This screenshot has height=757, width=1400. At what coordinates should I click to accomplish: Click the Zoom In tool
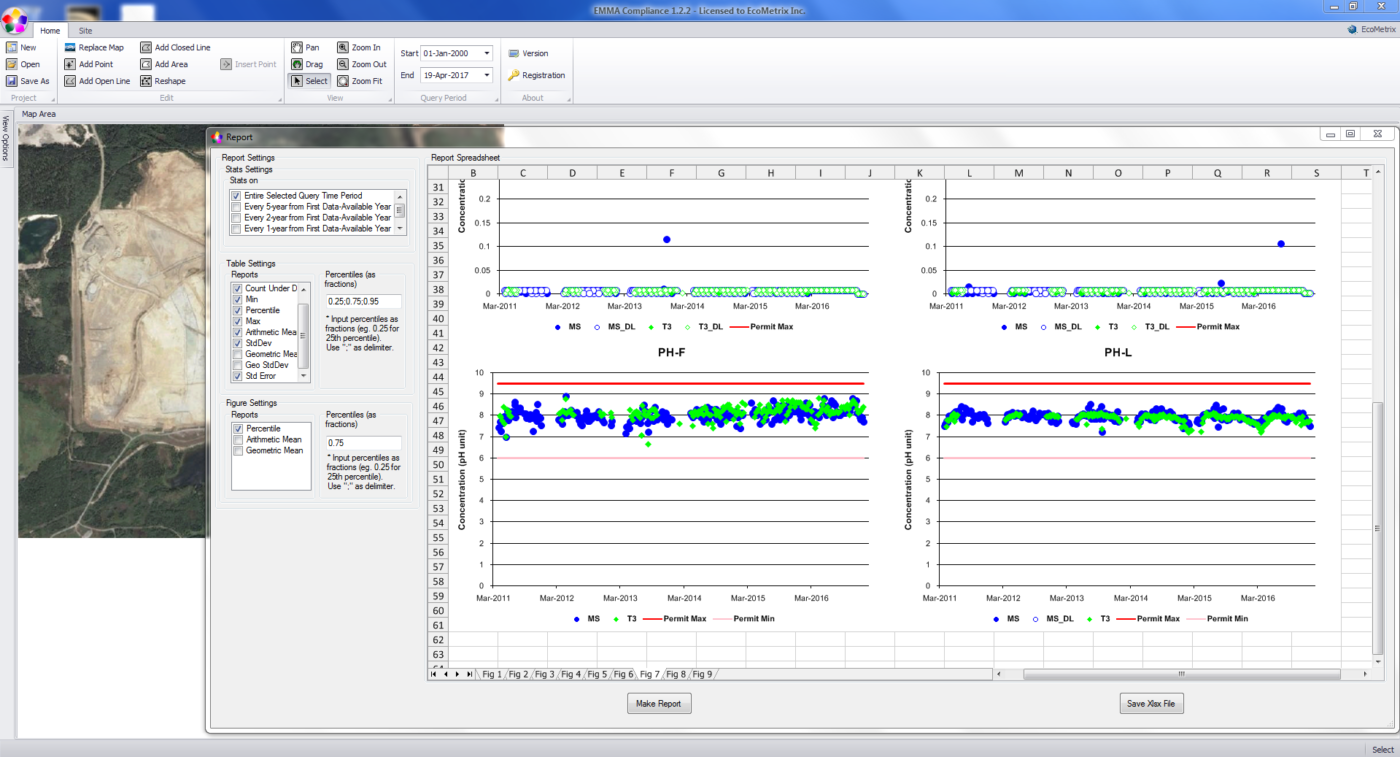[358, 47]
